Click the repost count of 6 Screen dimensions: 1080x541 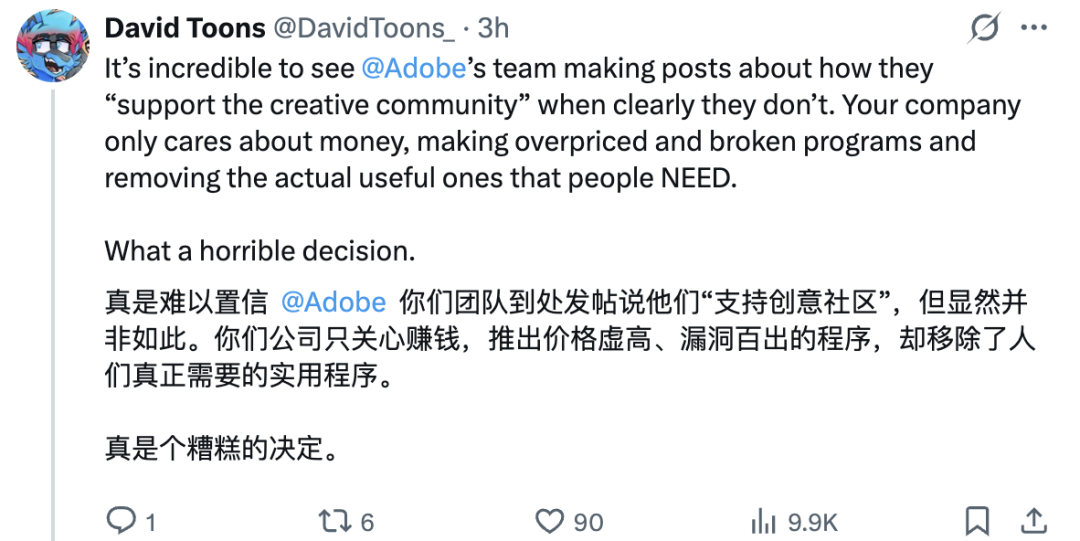(x=367, y=522)
